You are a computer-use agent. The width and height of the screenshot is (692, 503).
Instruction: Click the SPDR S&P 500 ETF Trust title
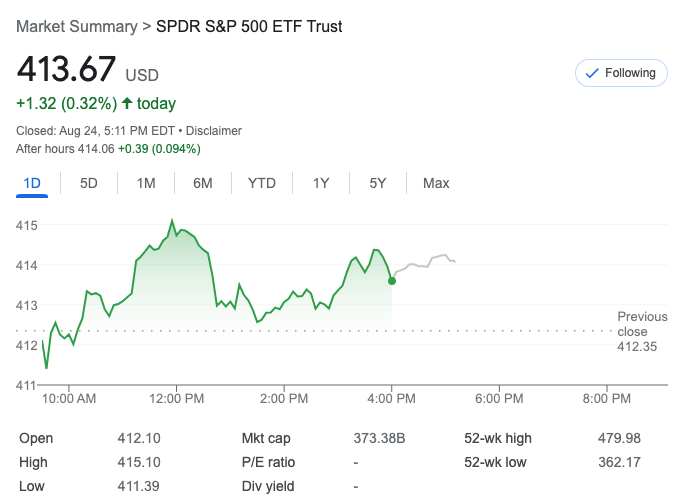[x=249, y=26]
